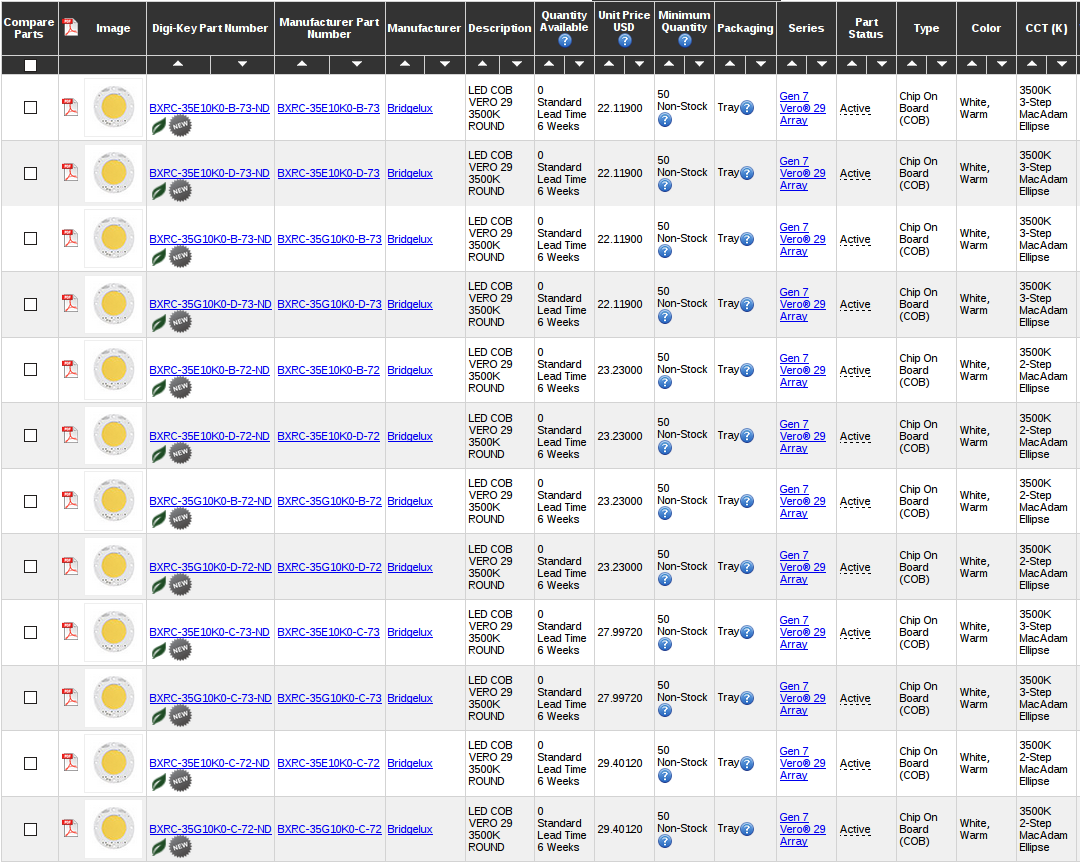The width and height of the screenshot is (1080, 864).
Task: Click 23.23000 price for BXRC-35G10K0-B-72
Action: 620,501
